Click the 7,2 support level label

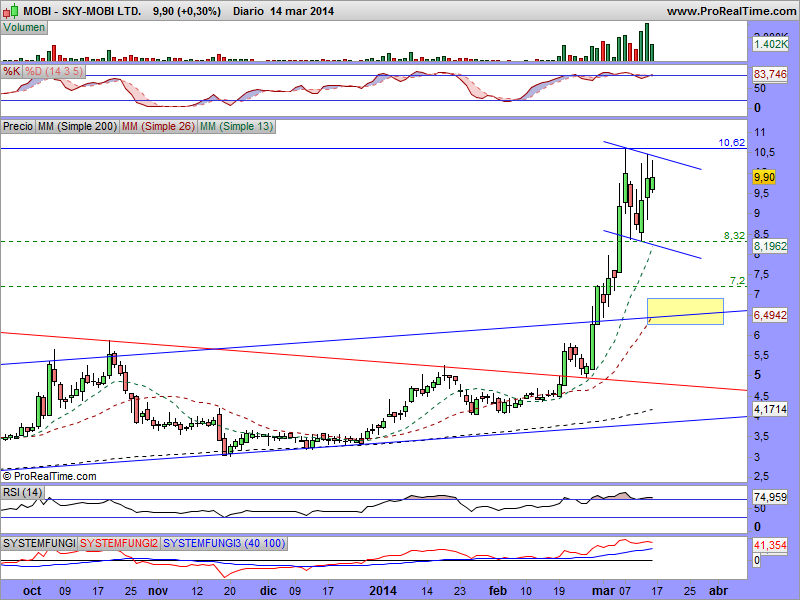pos(737,281)
